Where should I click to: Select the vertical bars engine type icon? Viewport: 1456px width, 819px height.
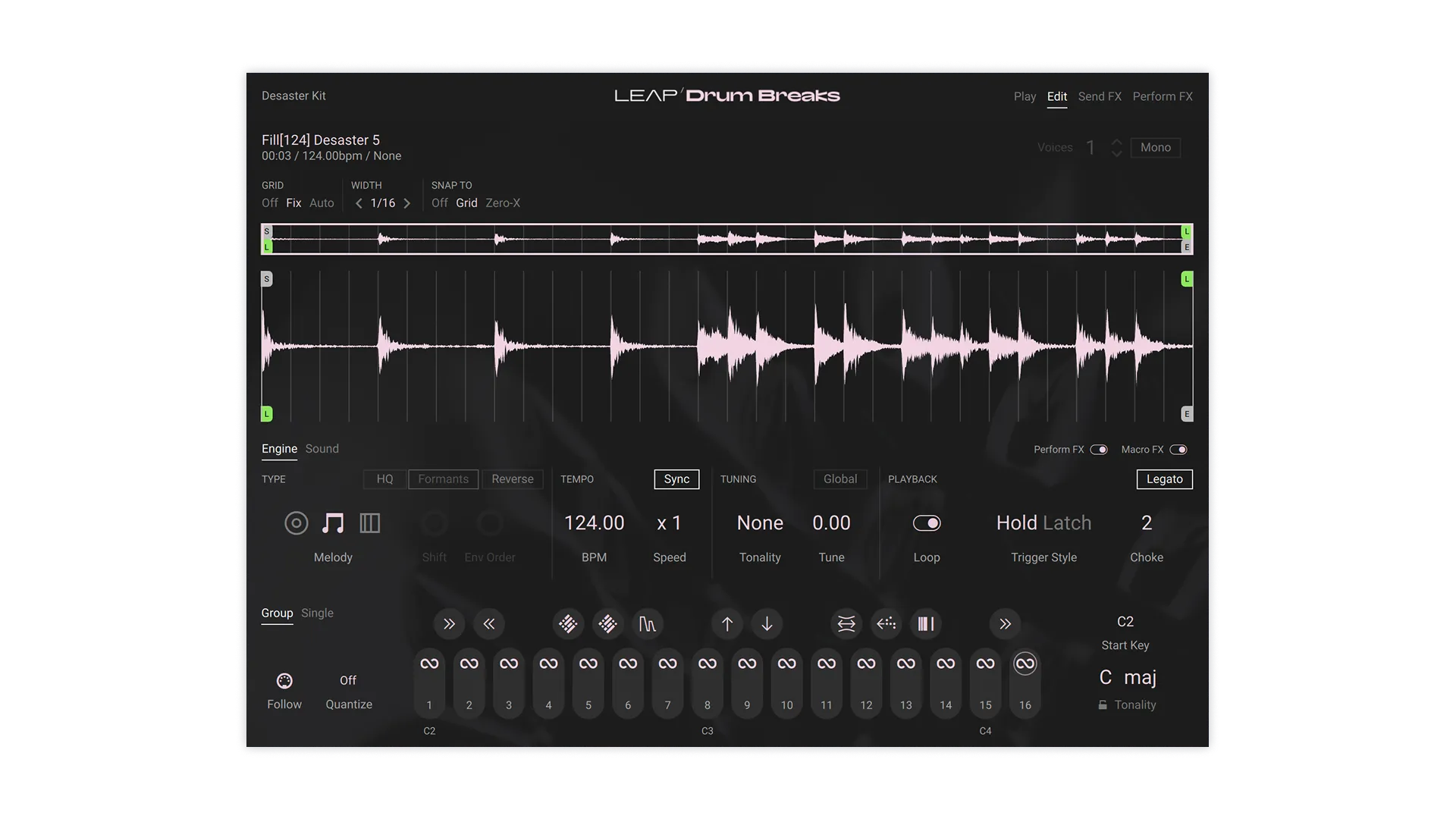coord(370,523)
